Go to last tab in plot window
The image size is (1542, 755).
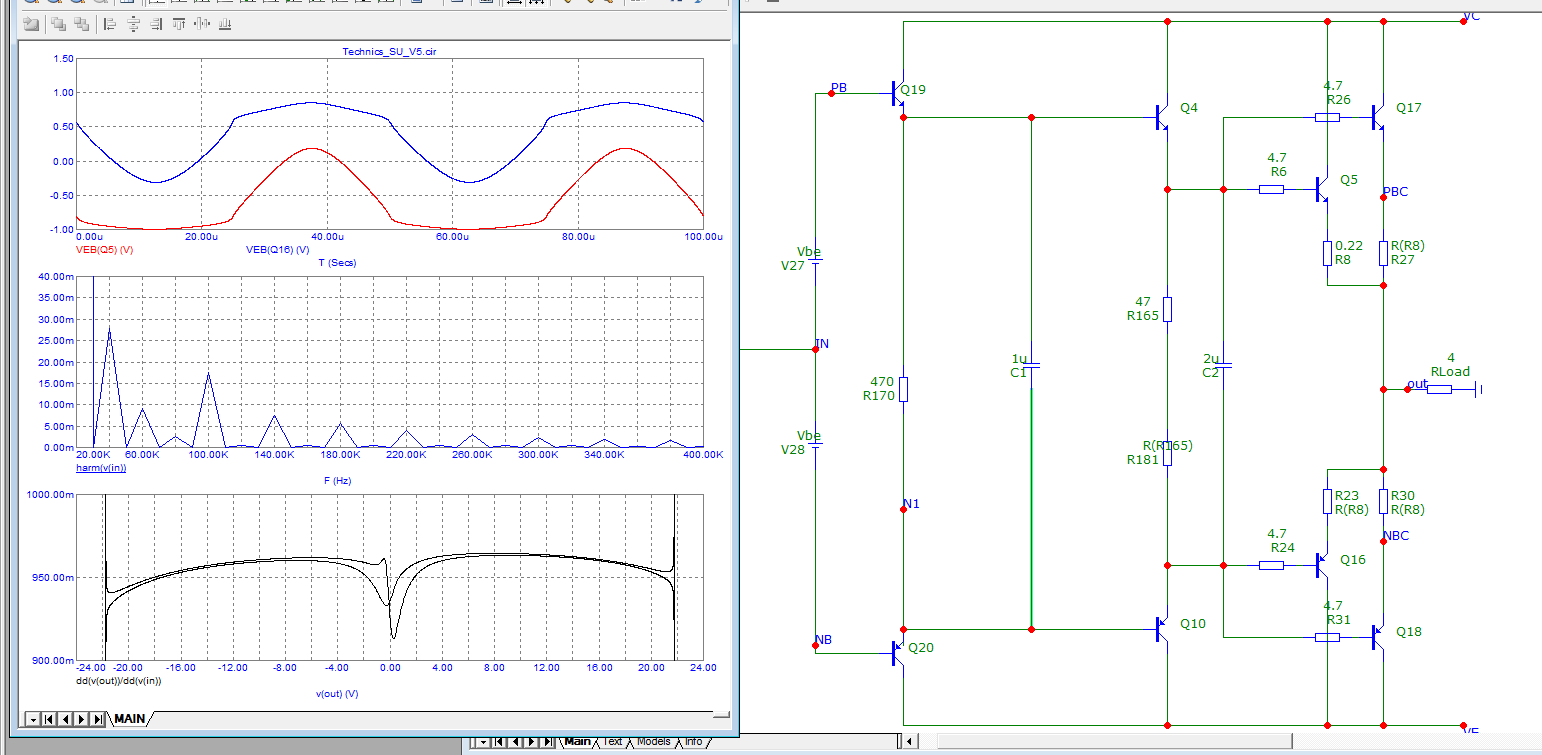pos(97,719)
